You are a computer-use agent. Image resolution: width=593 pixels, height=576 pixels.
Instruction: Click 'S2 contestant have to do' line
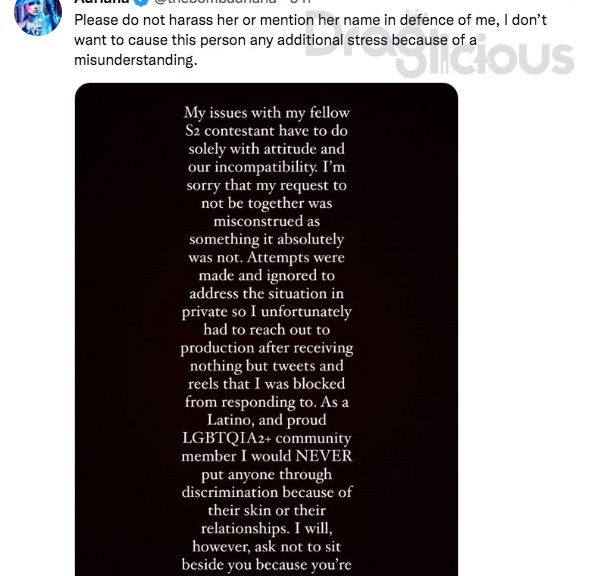click(266, 131)
